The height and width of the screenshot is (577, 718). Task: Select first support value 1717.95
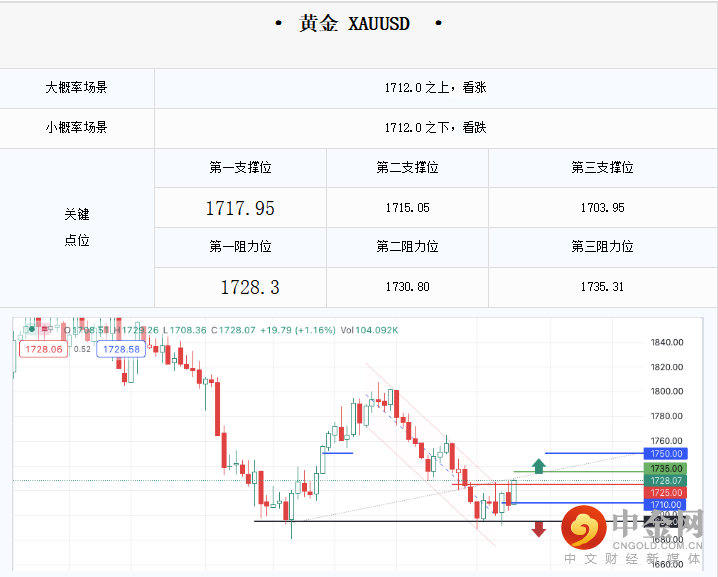click(x=240, y=208)
